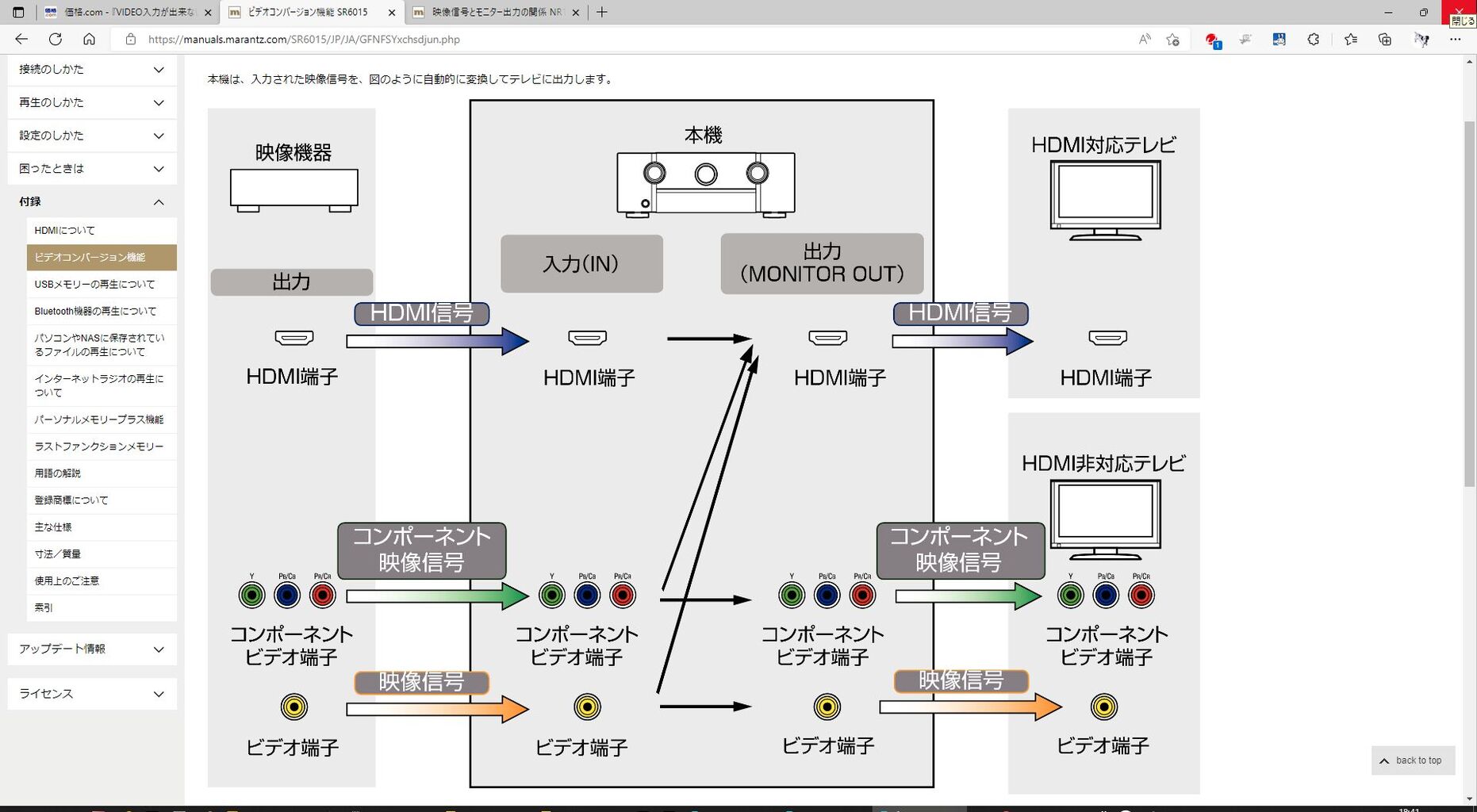Expand the 設定のしかた section
The image size is (1477, 812).
click(x=92, y=136)
